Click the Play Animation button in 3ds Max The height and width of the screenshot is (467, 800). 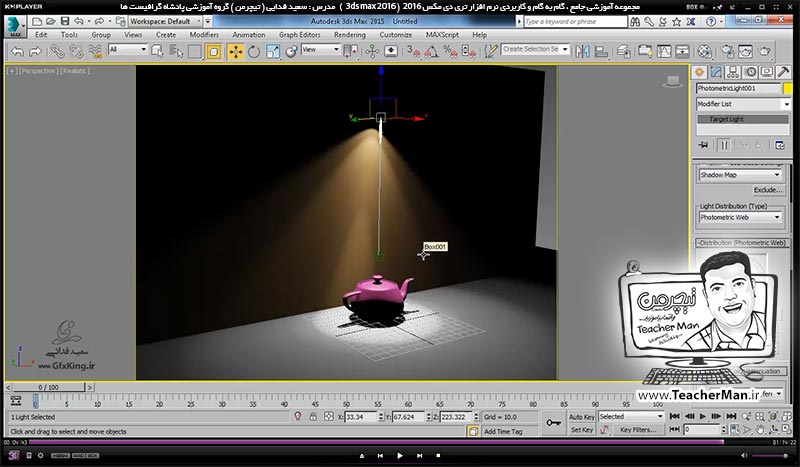[703, 416]
